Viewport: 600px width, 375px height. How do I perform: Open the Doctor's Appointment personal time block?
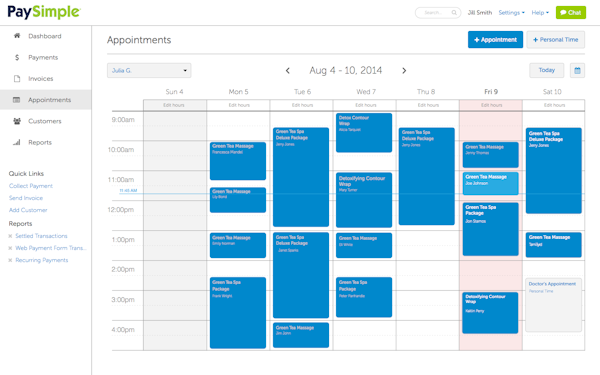point(553,305)
